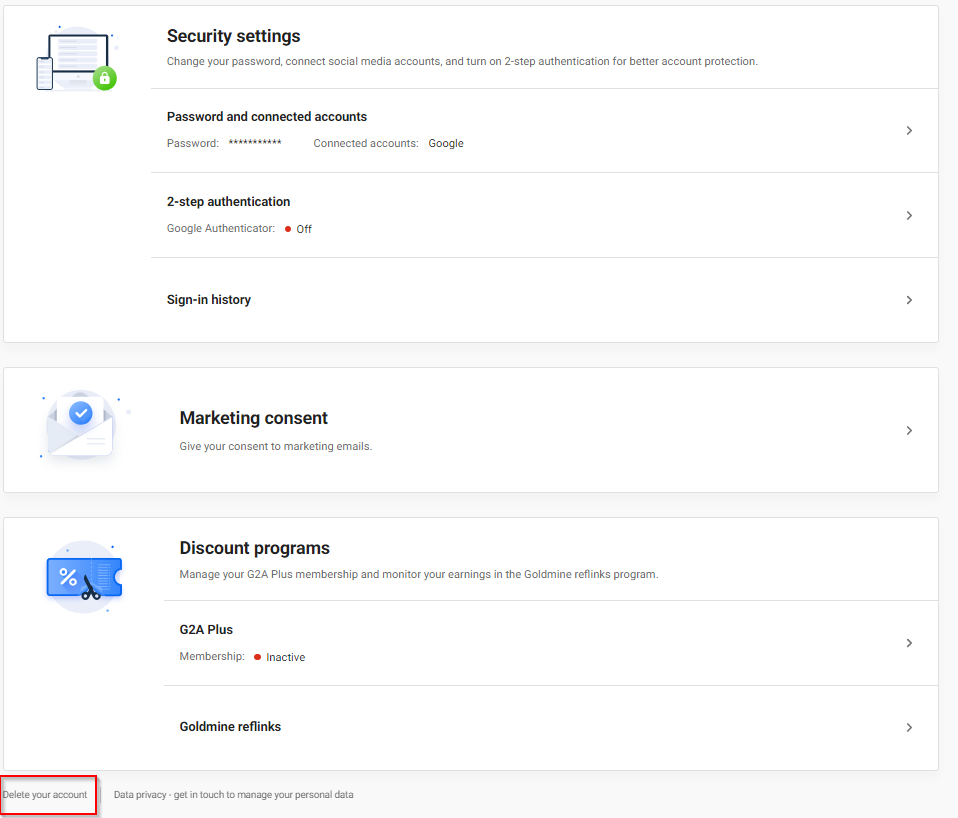The image size is (958, 818).
Task: Open the Sign-in history row label
Action: coord(208,300)
